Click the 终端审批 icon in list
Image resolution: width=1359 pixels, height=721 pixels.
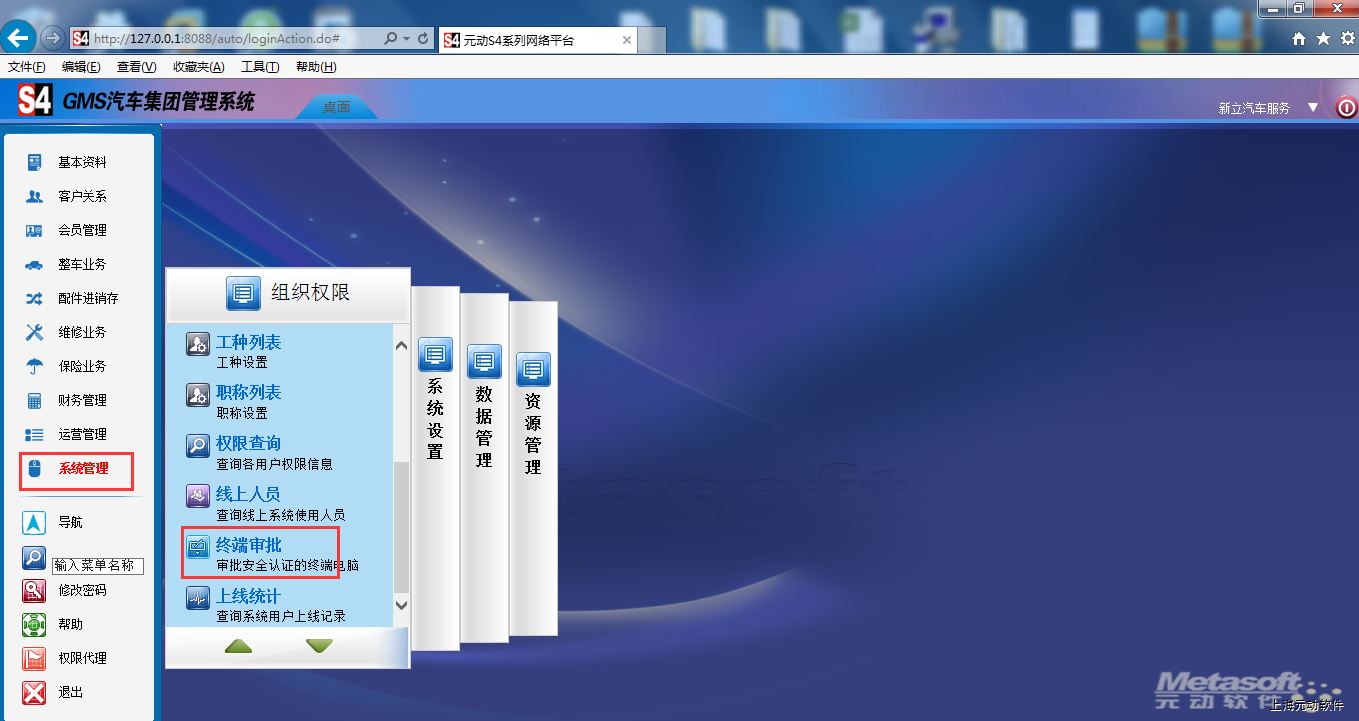coord(198,546)
